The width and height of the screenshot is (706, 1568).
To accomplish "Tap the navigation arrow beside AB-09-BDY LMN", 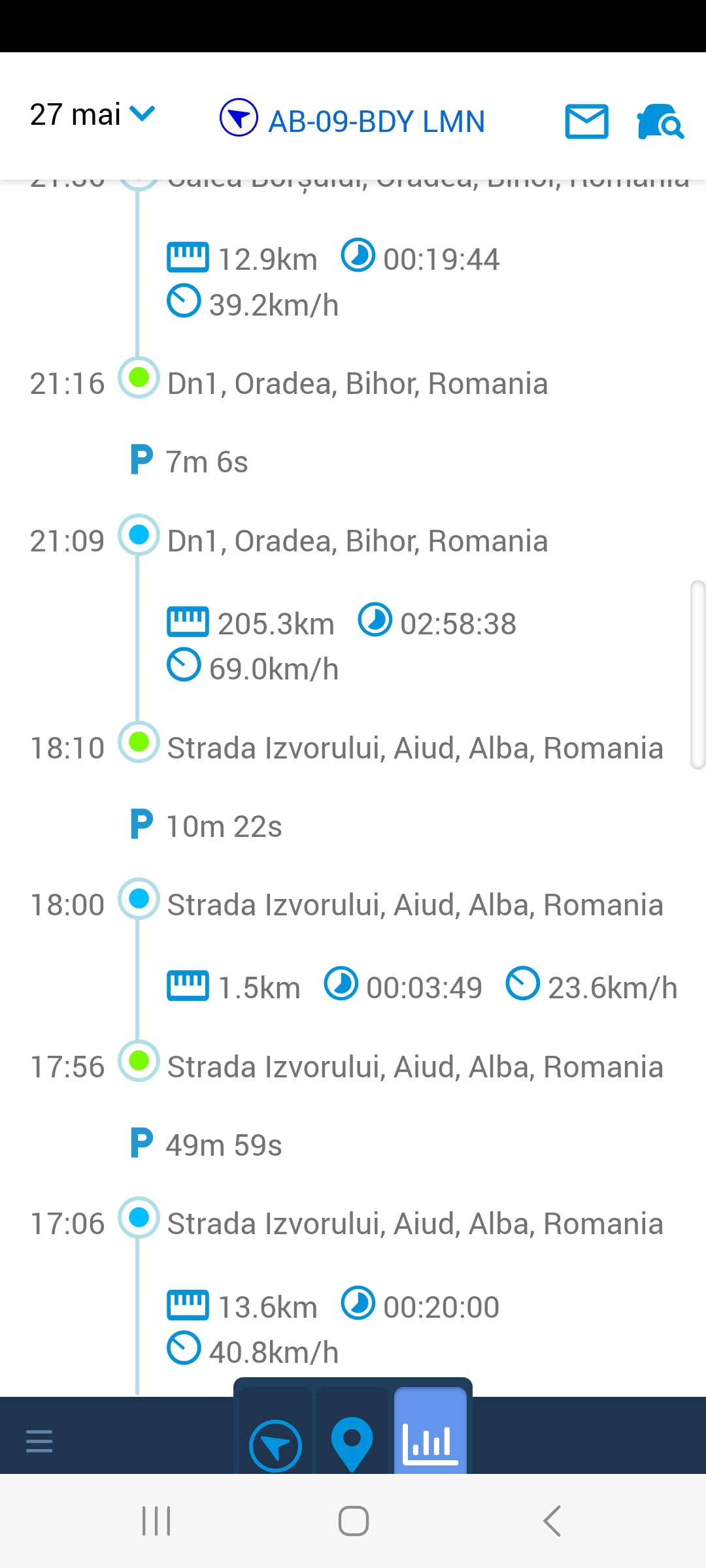I will pos(239,118).
